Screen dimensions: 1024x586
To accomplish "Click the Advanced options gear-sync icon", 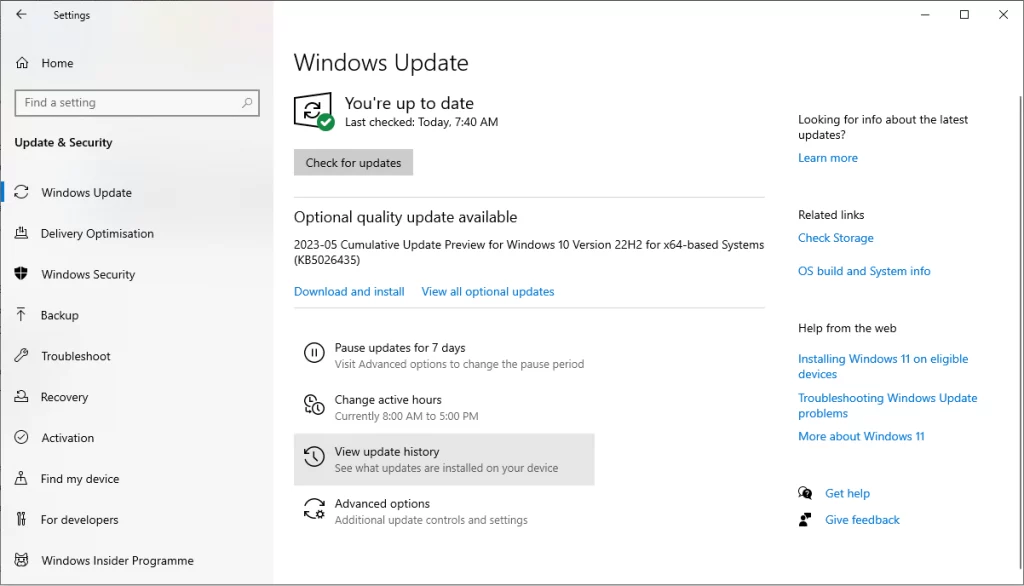I will (x=314, y=509).
